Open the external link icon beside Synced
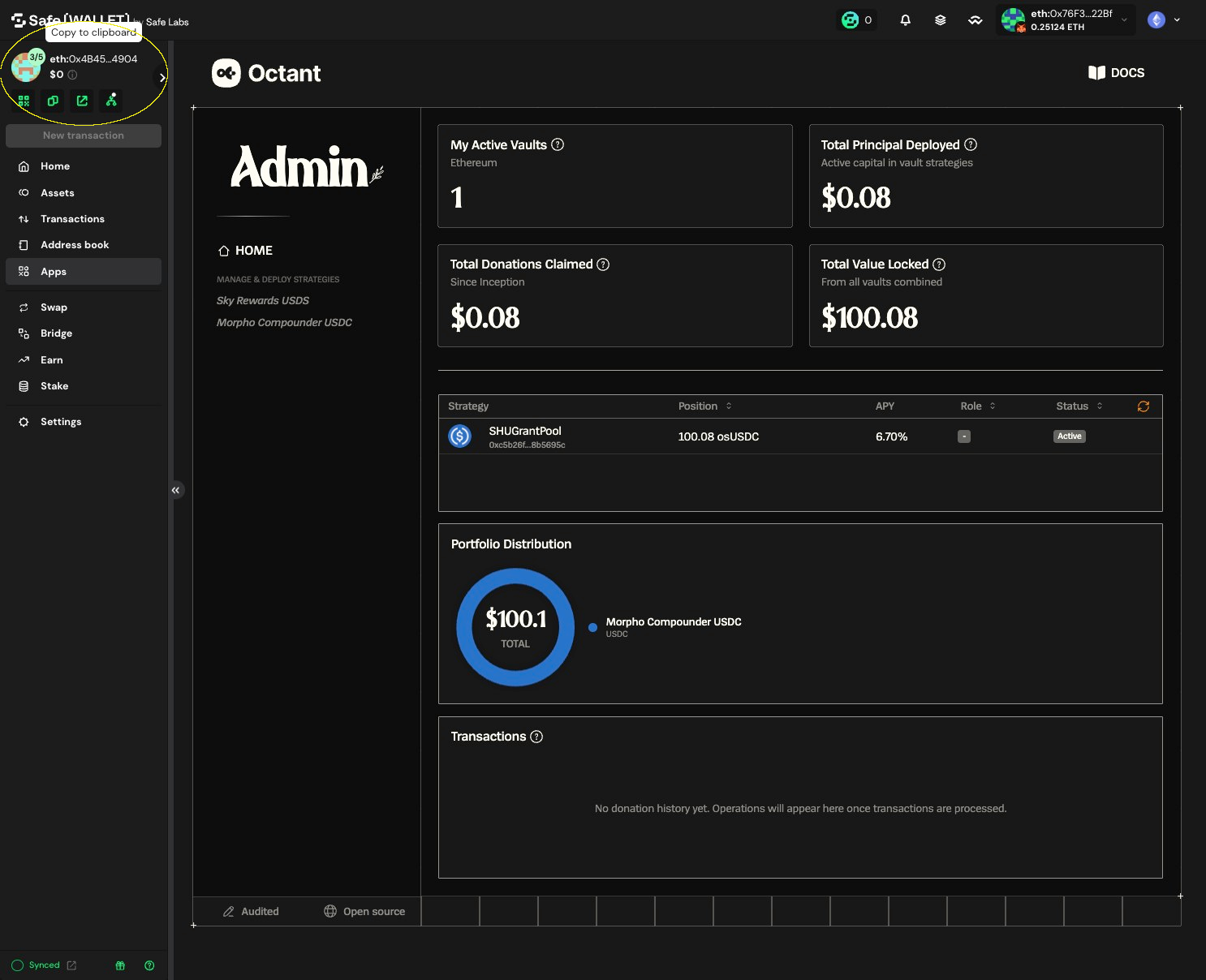Image resolution: width=1206 pixels, height=980 pixels. (x=71, y=965)
